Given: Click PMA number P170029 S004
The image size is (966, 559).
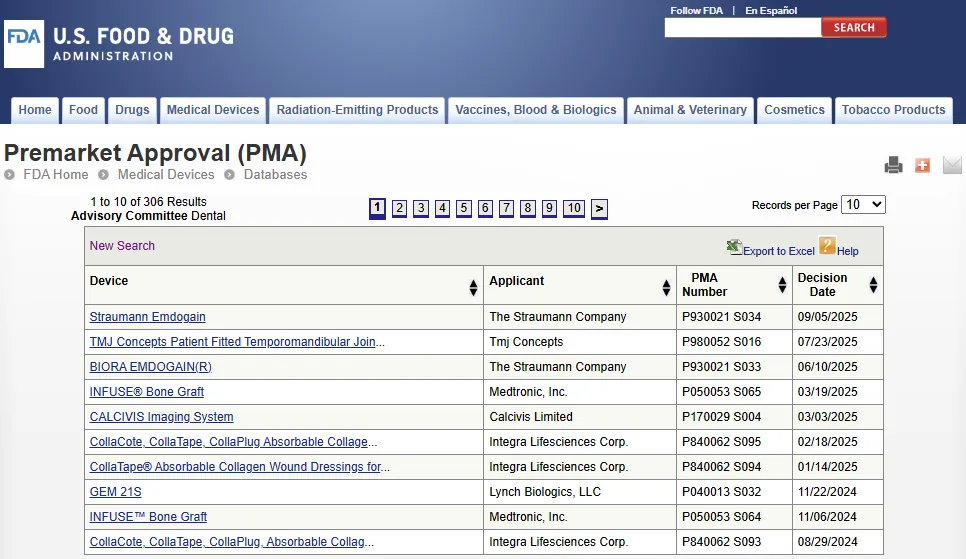Looking at the screenshot, I should click(721, 417).
